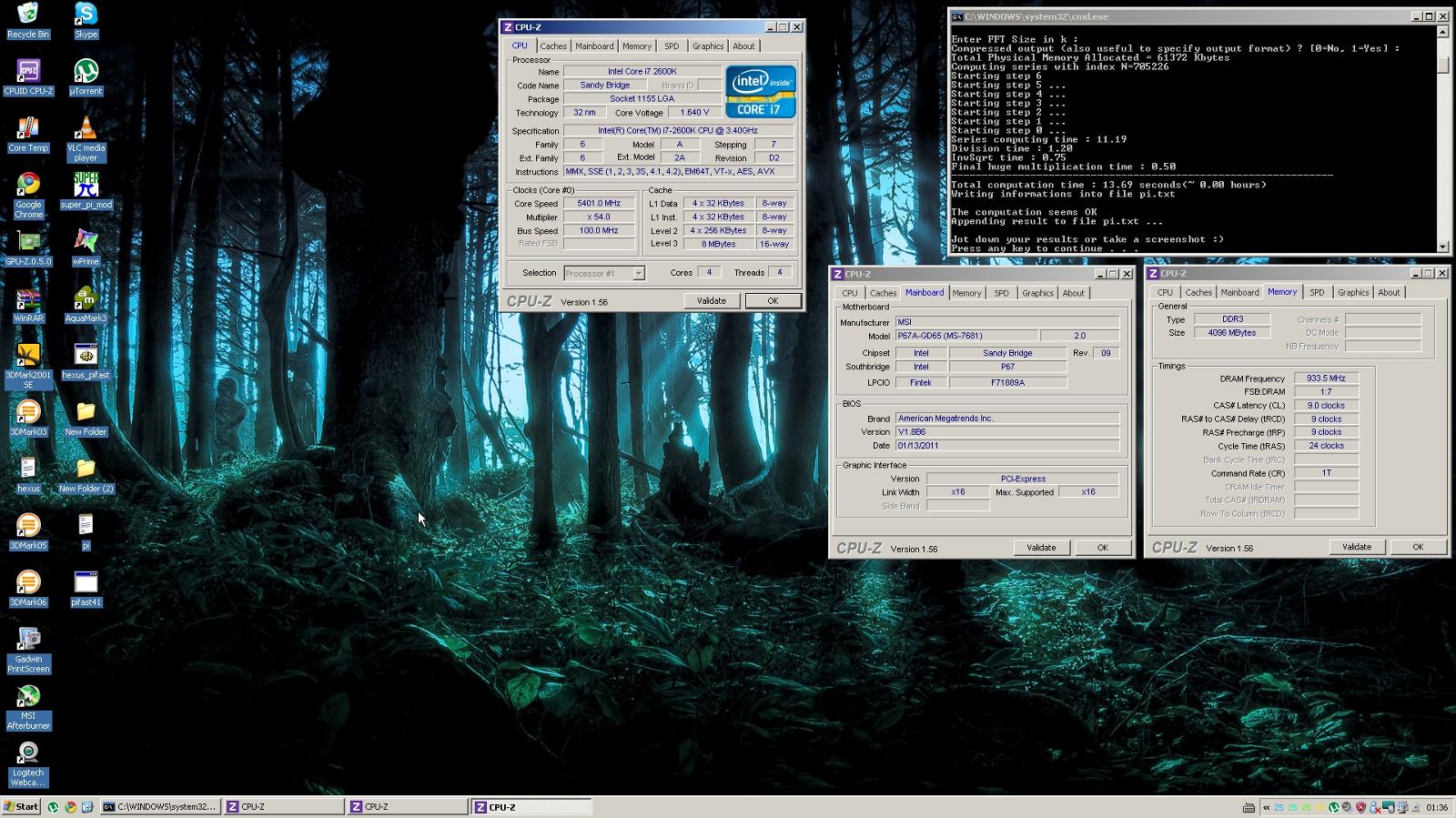Screen dimensions: 1456x818
Task: Open the Recycle Bin desktop icon
Action: coord(28,20)
